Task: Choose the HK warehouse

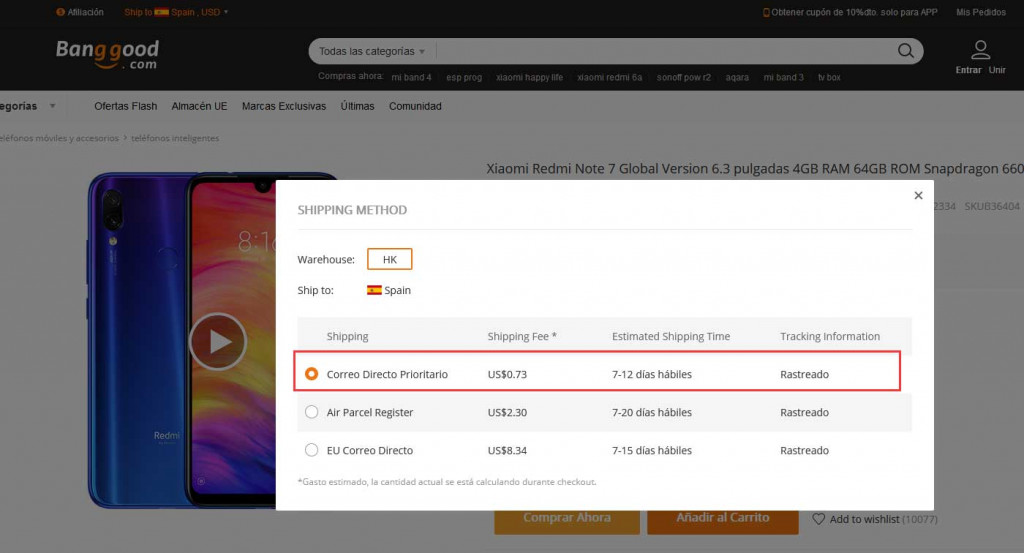Action: (x=389, y=259)
